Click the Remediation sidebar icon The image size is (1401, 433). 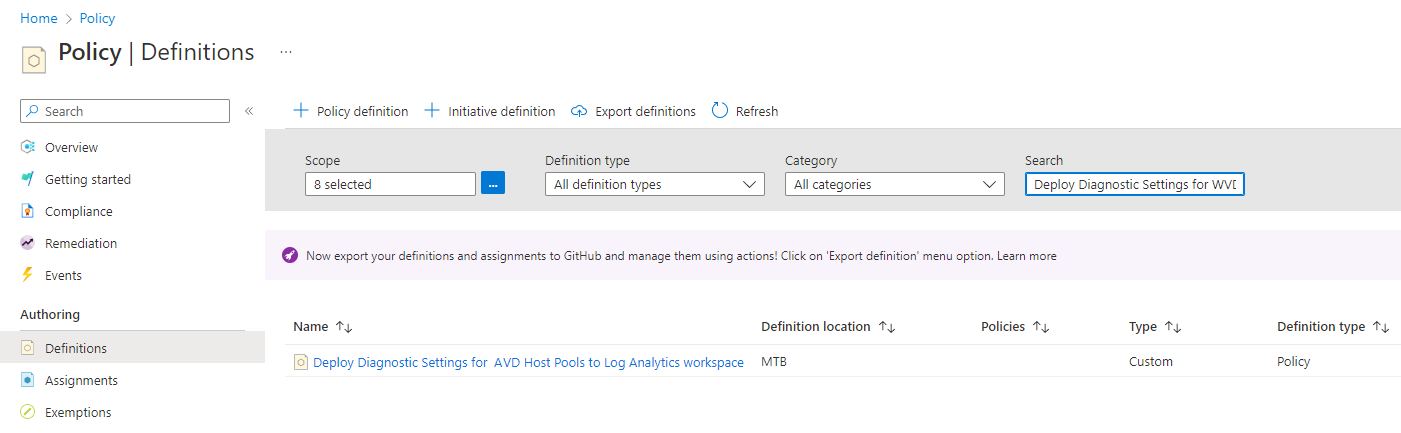point(28,243)
